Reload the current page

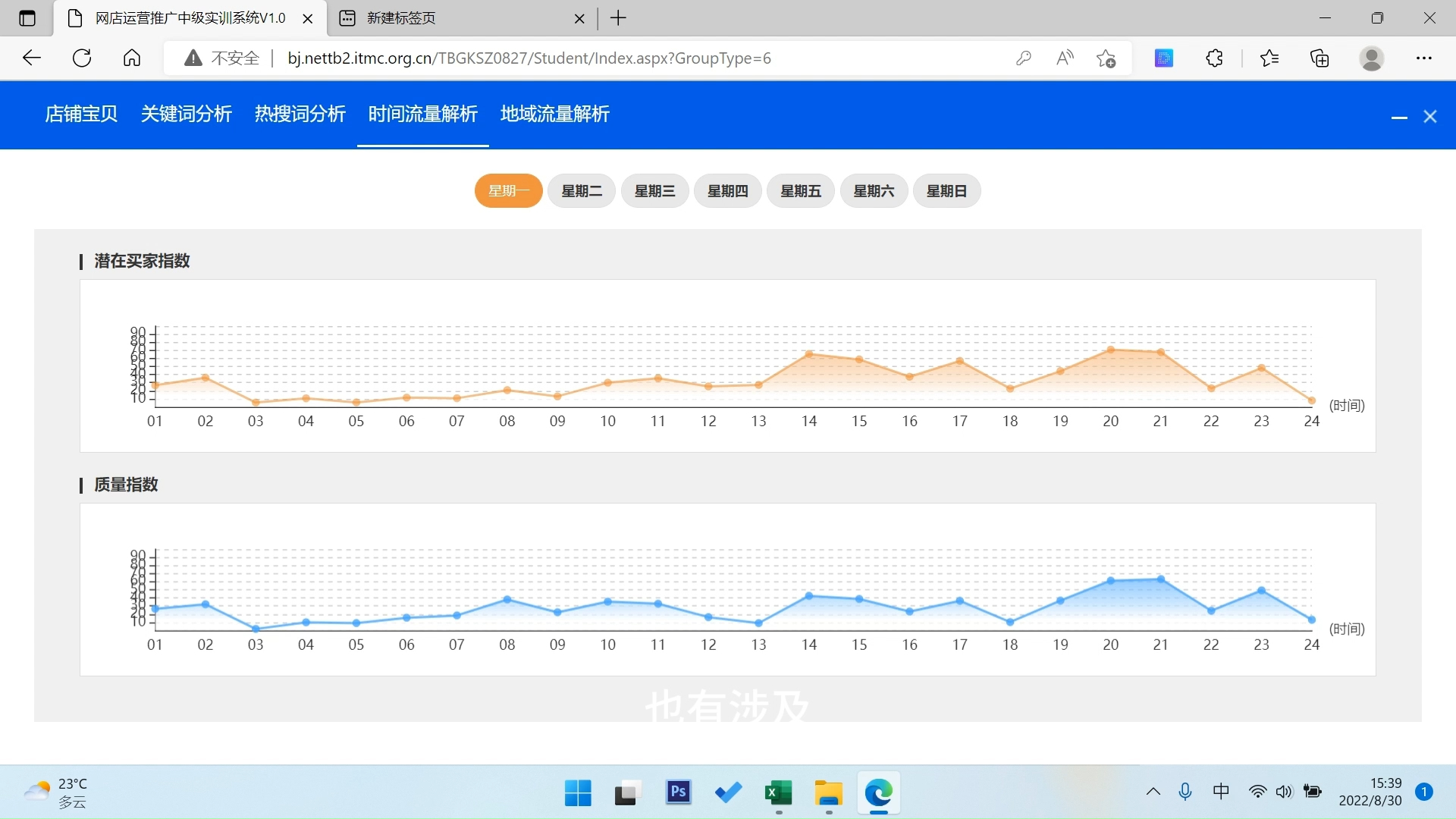click(82, 58)
